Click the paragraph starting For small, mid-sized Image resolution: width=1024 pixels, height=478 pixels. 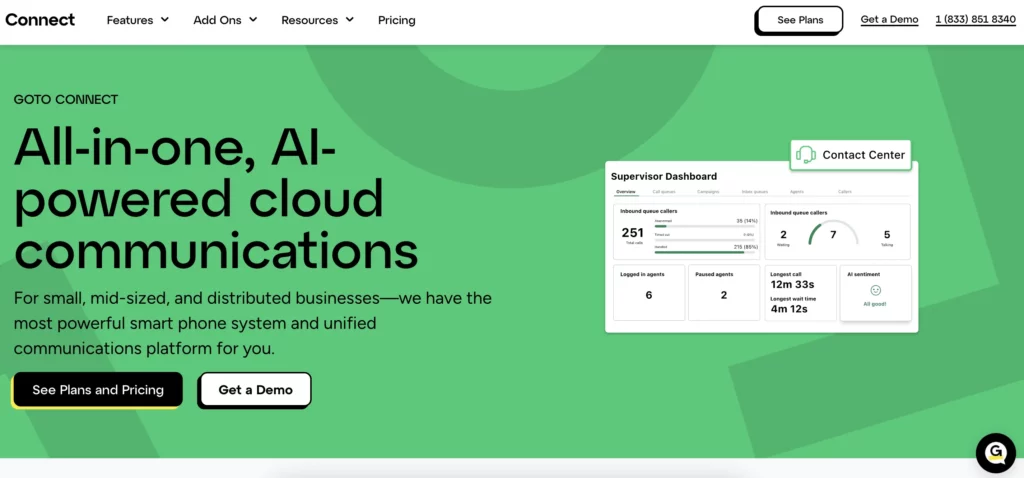pyautogui.click(x=253, y=323)
